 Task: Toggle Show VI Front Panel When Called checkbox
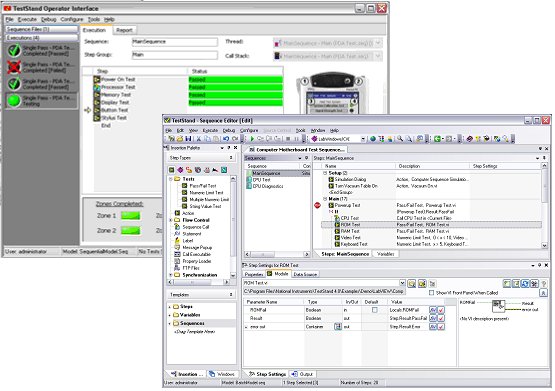431,293
